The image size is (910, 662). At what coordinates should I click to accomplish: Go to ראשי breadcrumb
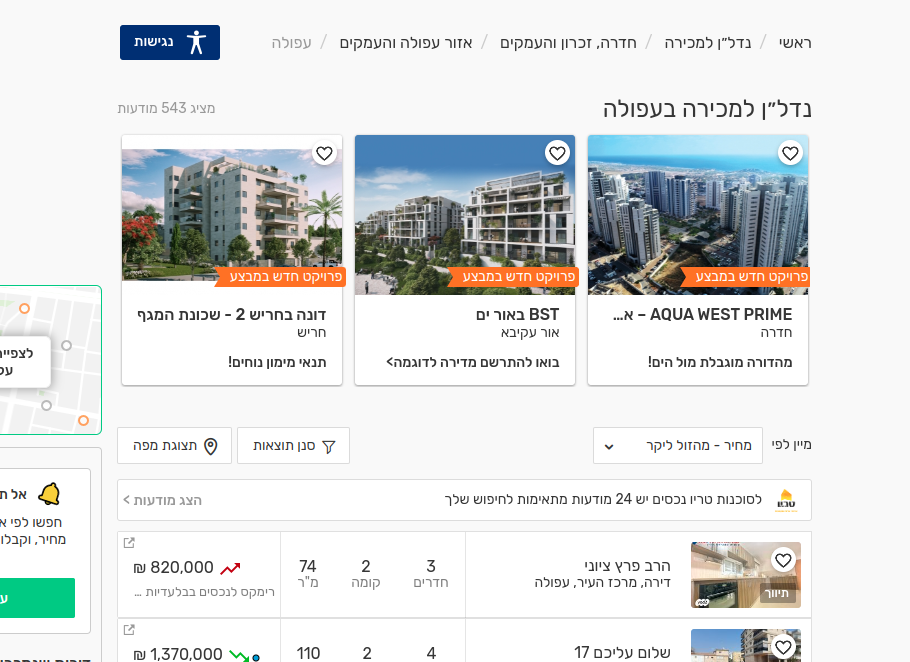(795, 43)
